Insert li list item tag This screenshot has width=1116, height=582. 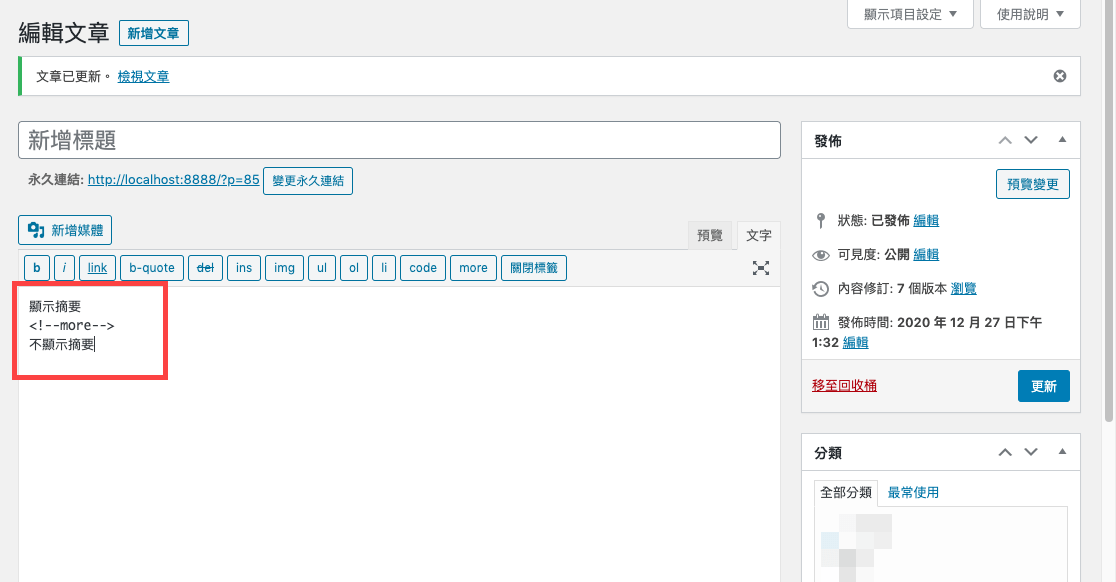click(384, 268)
